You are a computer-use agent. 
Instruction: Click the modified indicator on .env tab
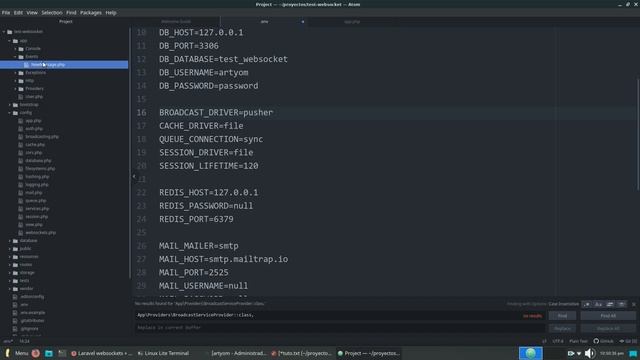pos(302,22)
